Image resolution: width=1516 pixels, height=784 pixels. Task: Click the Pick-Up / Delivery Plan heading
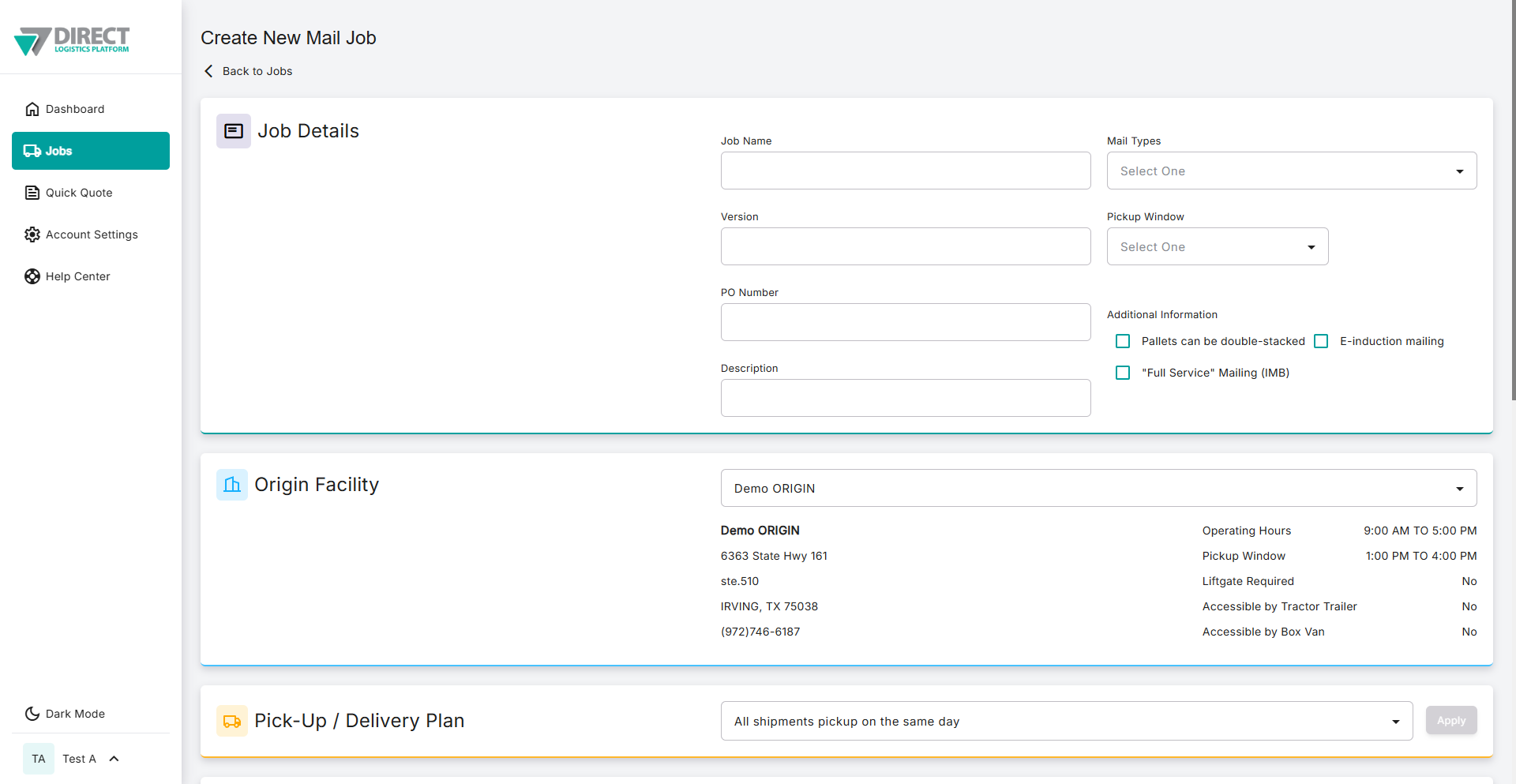[359, 721]
